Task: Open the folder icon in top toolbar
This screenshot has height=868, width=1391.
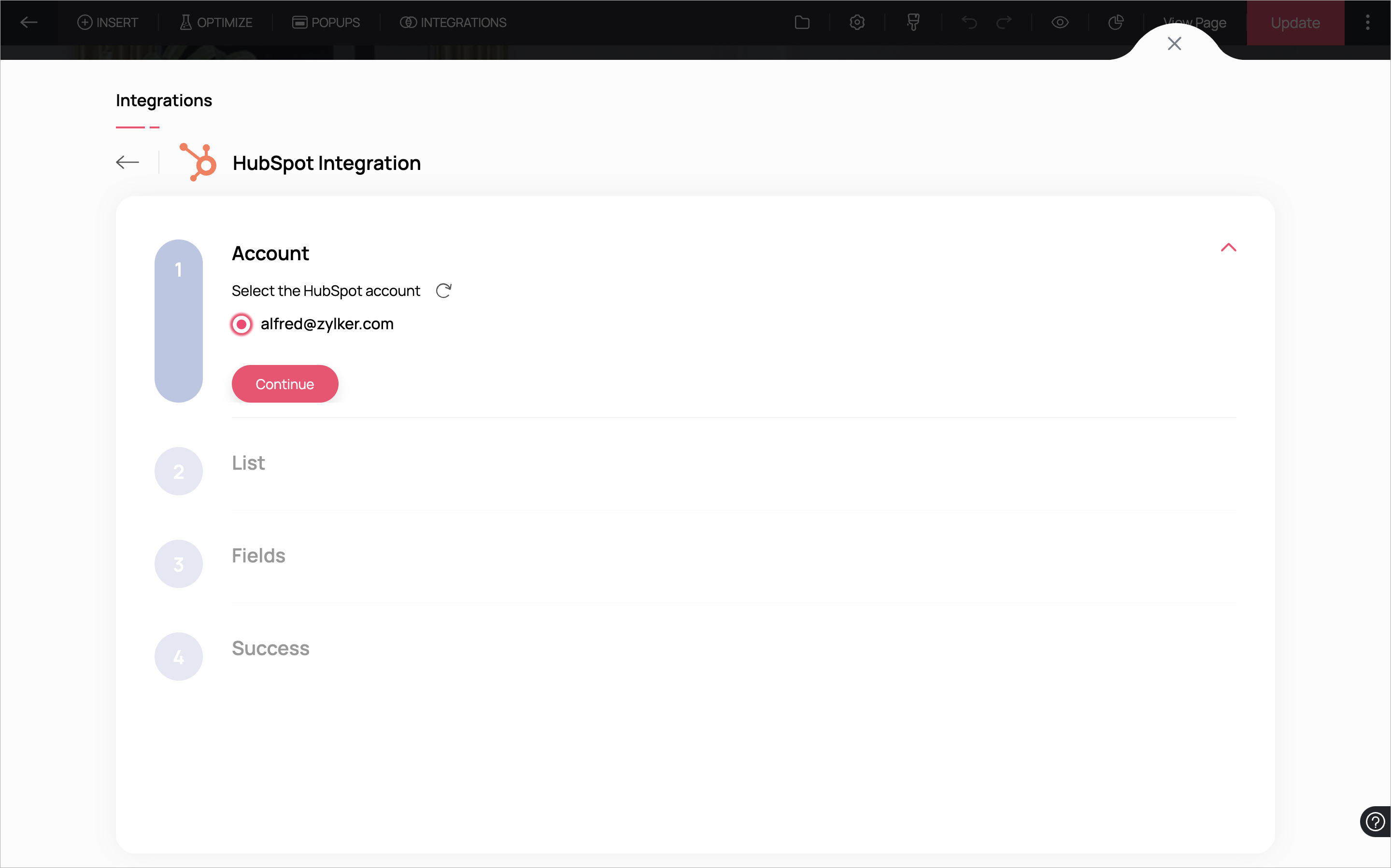Action: pyautogui.click(x=802, y=22)
